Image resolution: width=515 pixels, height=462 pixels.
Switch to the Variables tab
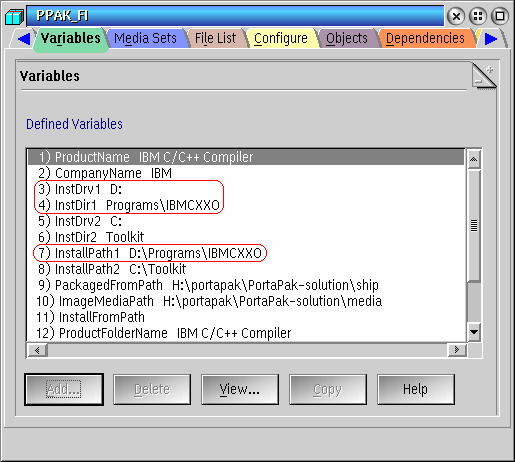click(71, 39)
